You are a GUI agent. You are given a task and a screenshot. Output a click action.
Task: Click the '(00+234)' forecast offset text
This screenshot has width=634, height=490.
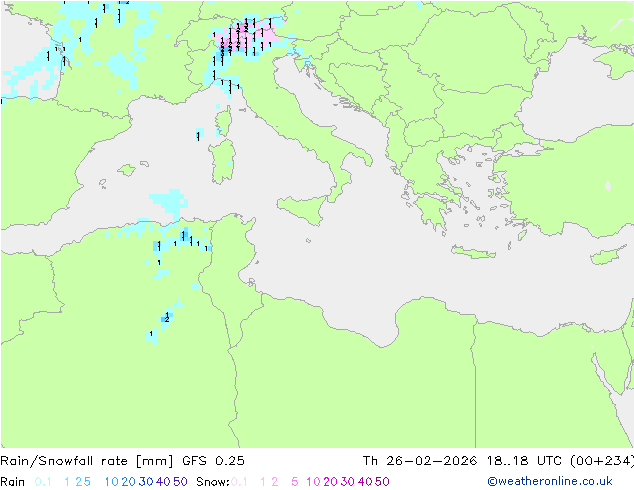point(602,461)
